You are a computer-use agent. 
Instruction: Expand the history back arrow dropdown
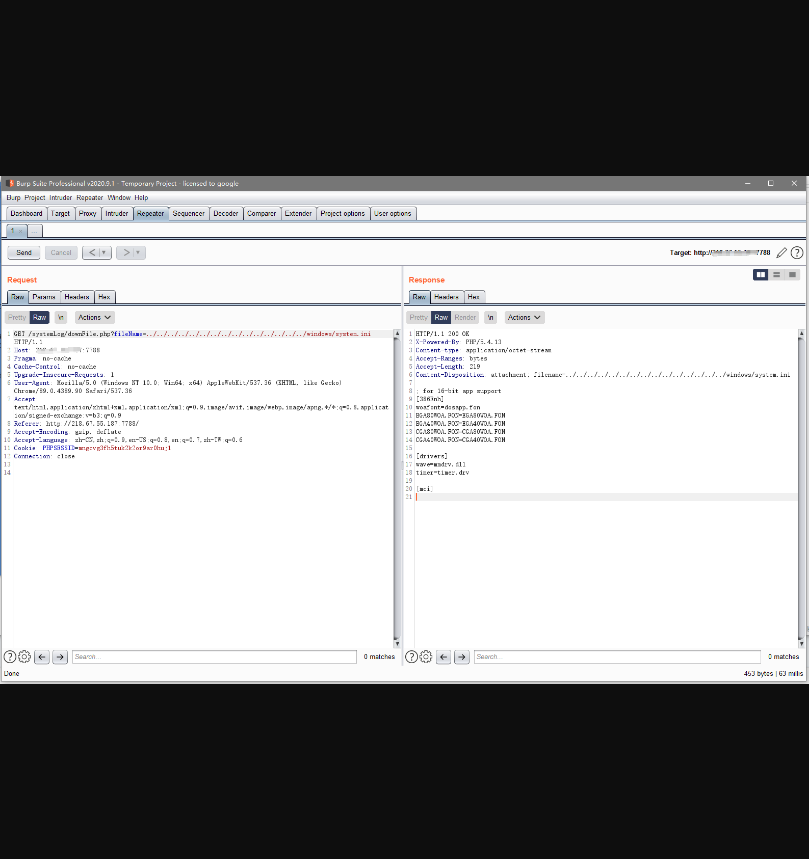click(105, 253)
